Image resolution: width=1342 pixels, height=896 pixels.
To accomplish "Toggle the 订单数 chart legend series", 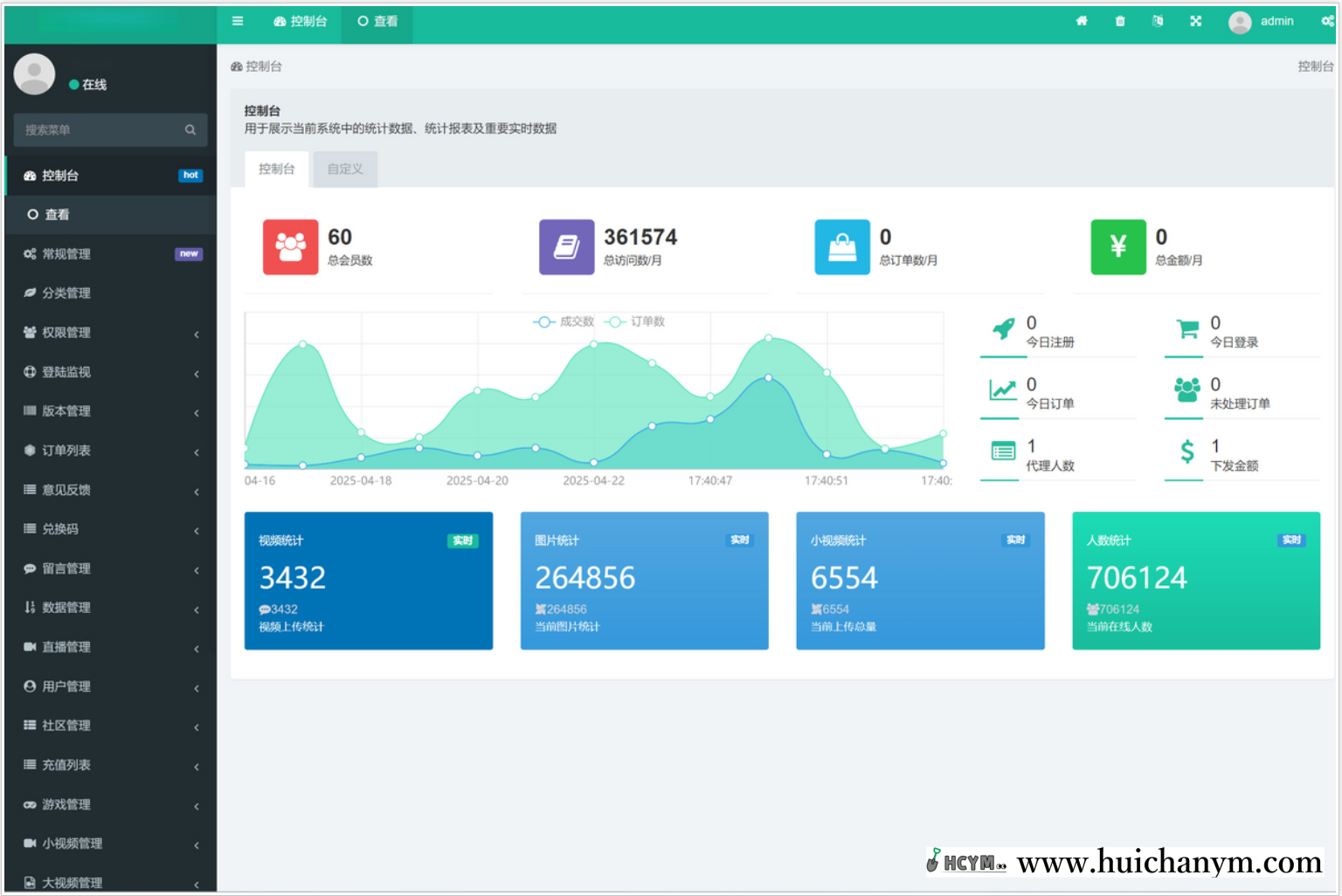I will coord(636,321).
